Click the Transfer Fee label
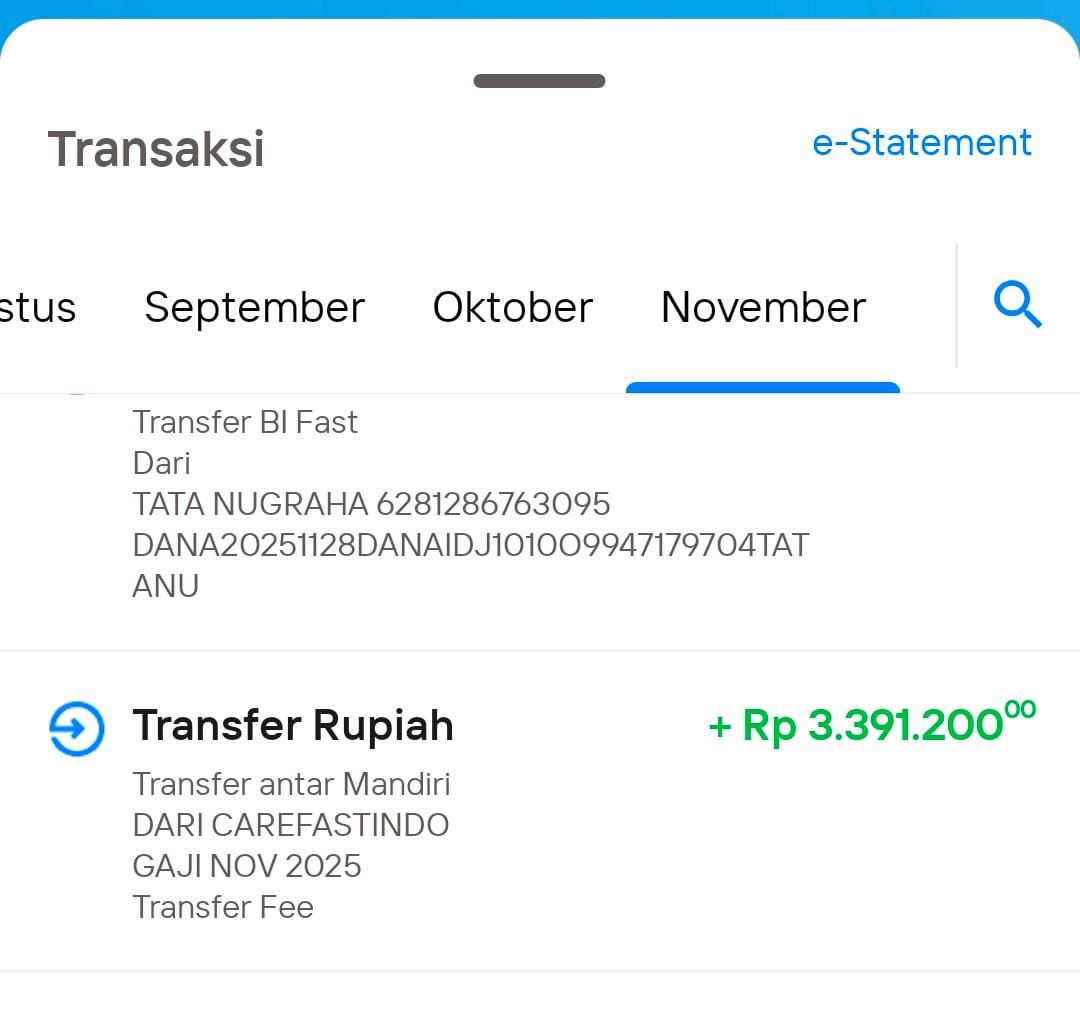Image resolution: width=1080 pixels, height=1024 pixels. (223, 907)
